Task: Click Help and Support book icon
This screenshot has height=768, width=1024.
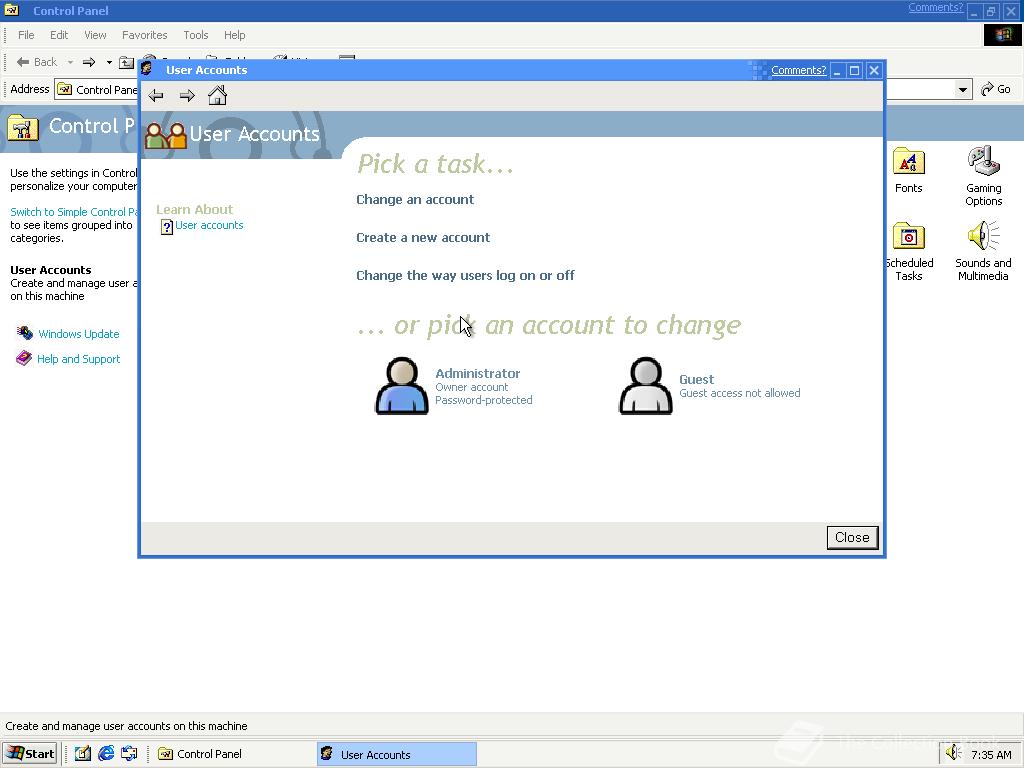Action: point(24,359)
